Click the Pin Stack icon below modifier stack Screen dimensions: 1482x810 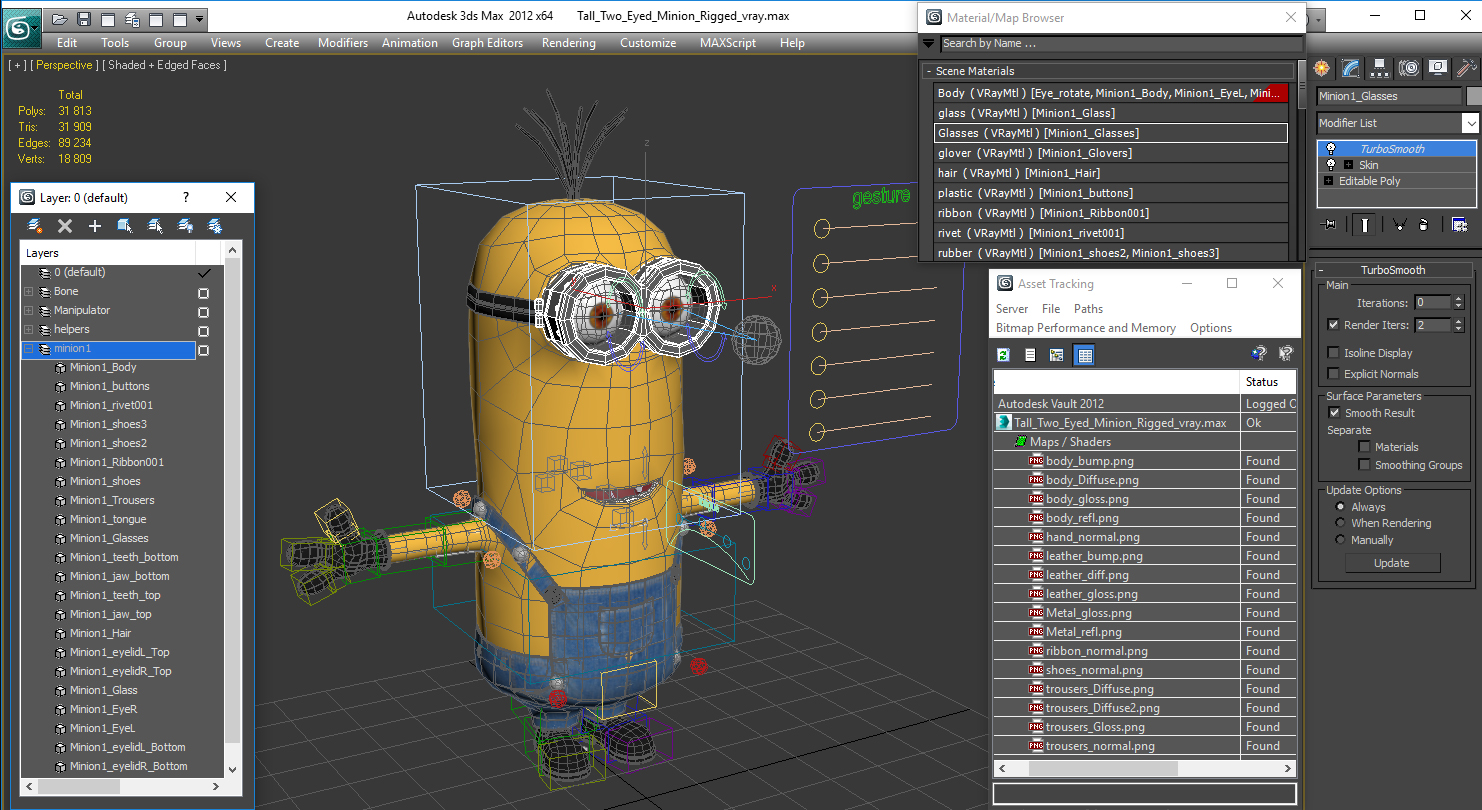click(x=1329, y=224)
